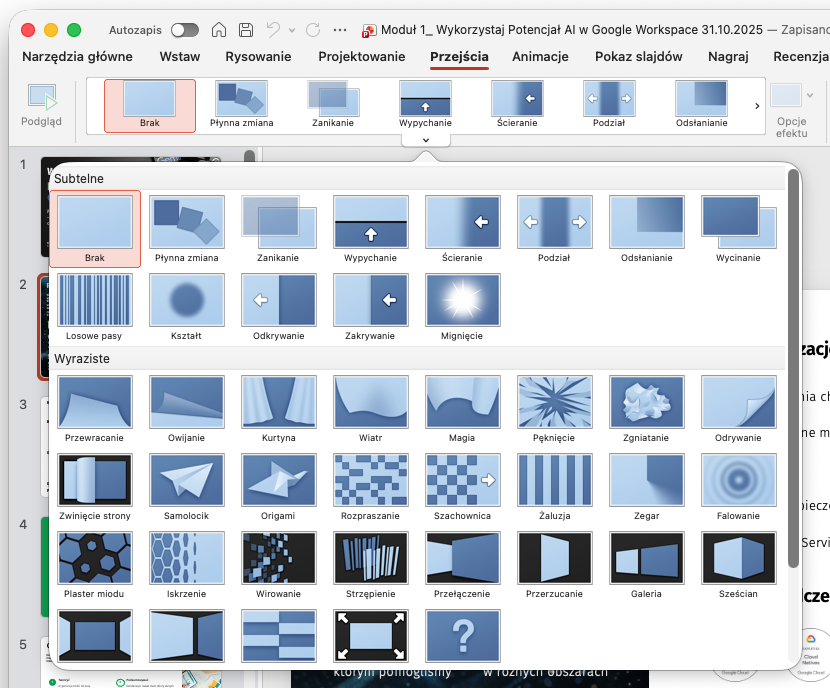Screen dimensions: 830x688
Task: Apply the Wypychanie transition in dropdown gallery
Action: pos(371,229)
